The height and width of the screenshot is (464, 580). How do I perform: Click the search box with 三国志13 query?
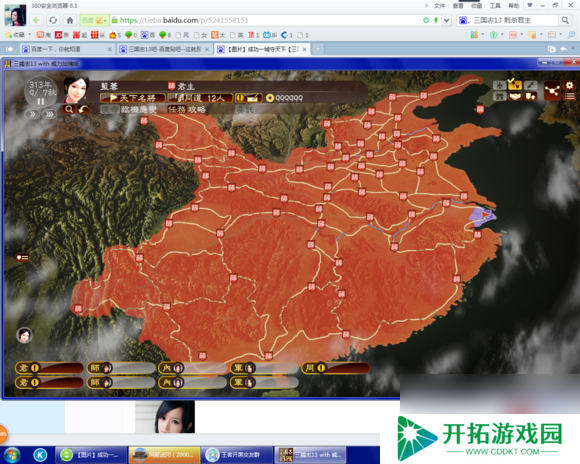[x=507, y=20]
